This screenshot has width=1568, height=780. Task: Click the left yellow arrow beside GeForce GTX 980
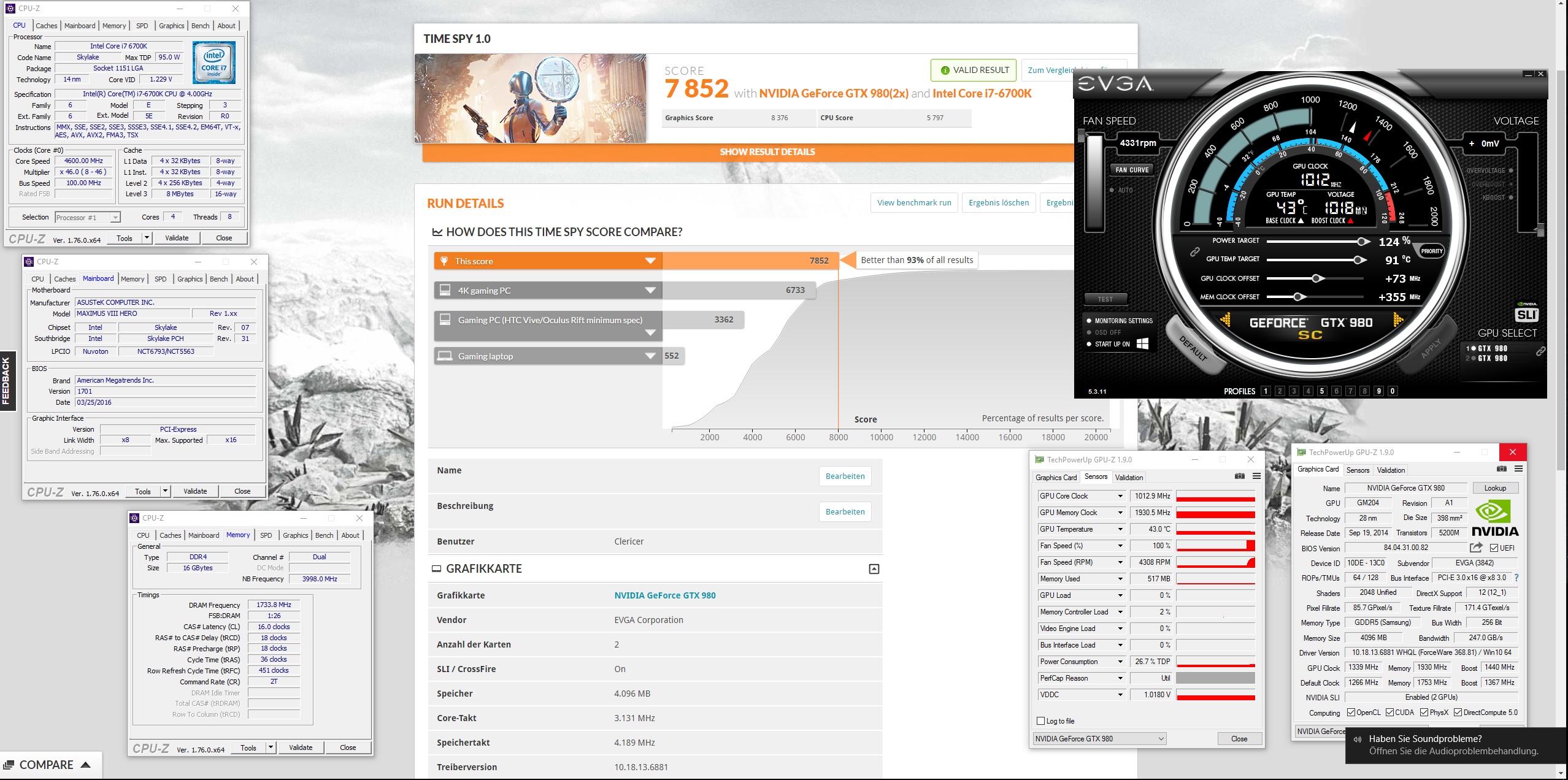[x=1226, y=319]
